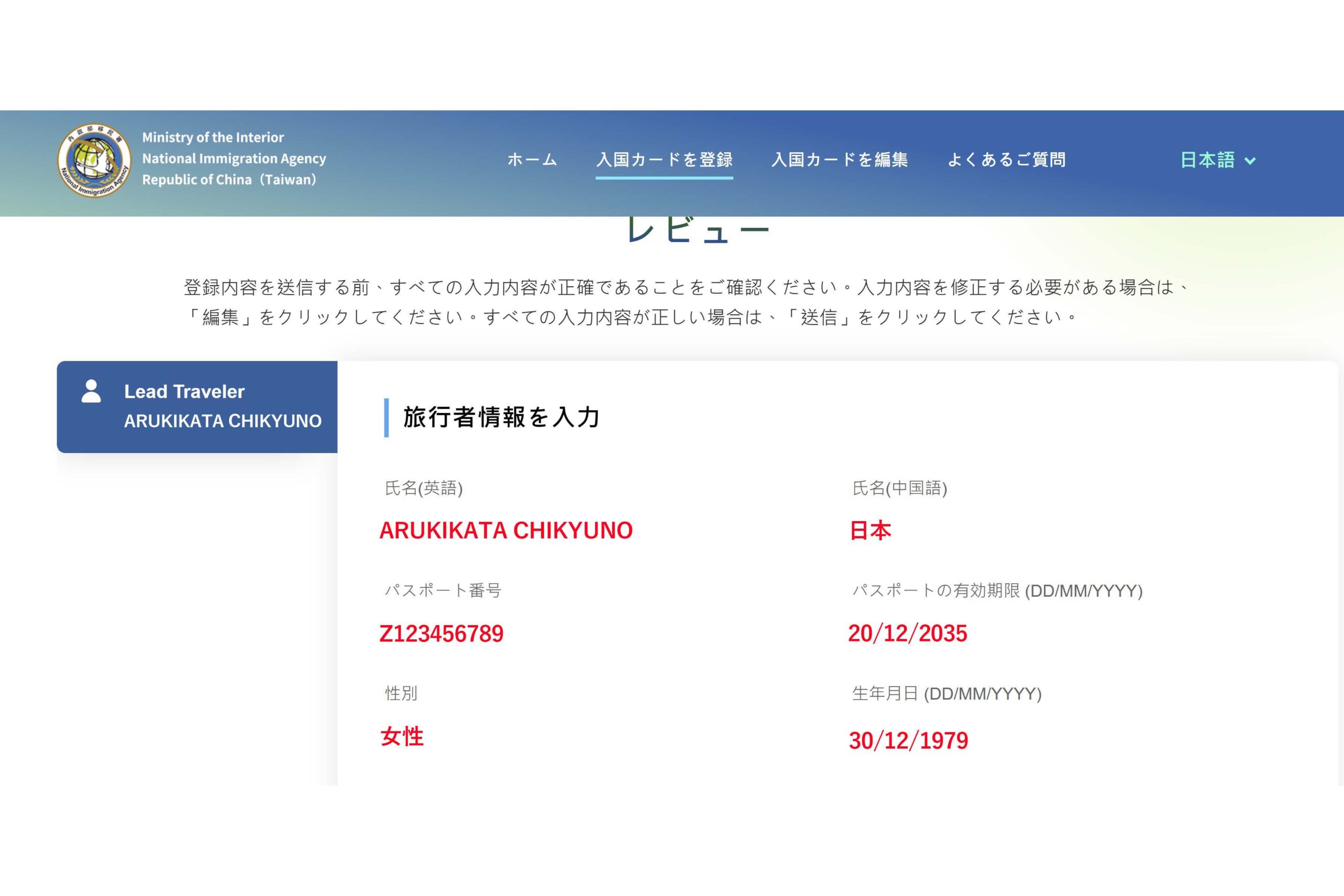Open the 入国カードを編集 menu item

[839, 160]
